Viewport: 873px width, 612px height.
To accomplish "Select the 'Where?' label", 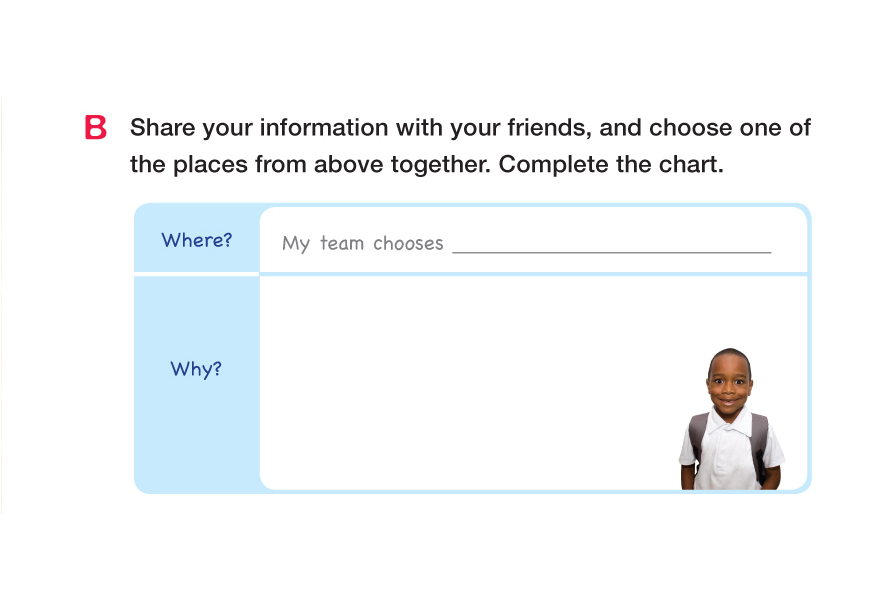I will pyautogui.click(x=197, y=241).
